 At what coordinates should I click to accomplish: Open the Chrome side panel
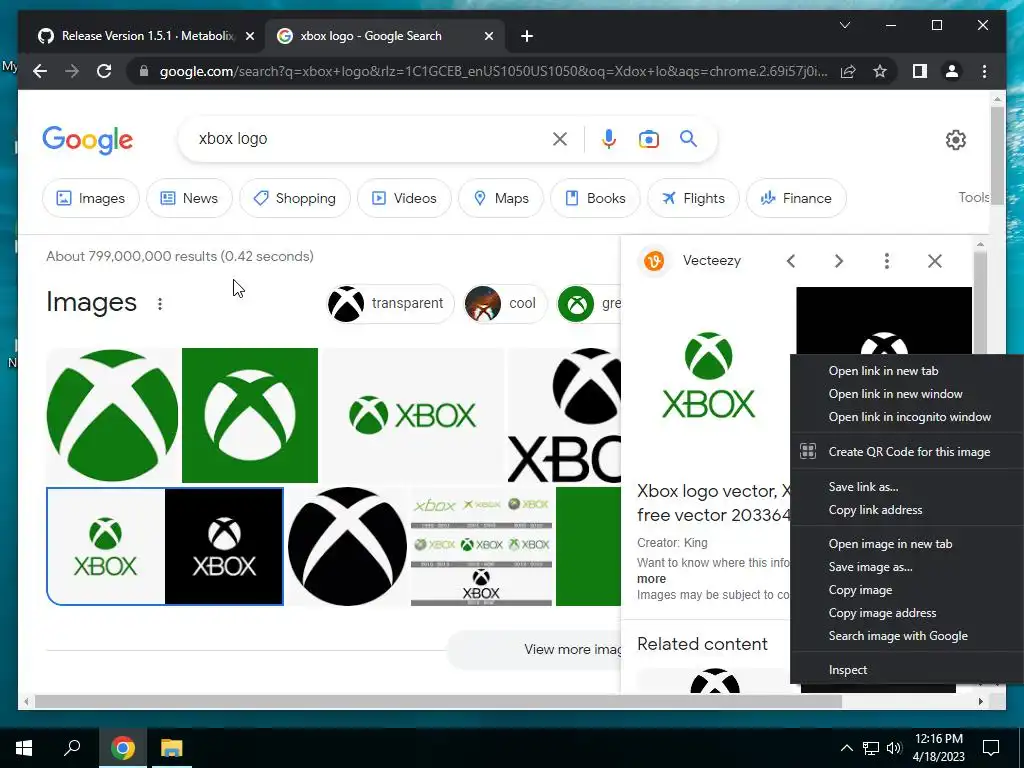point(920,71)
